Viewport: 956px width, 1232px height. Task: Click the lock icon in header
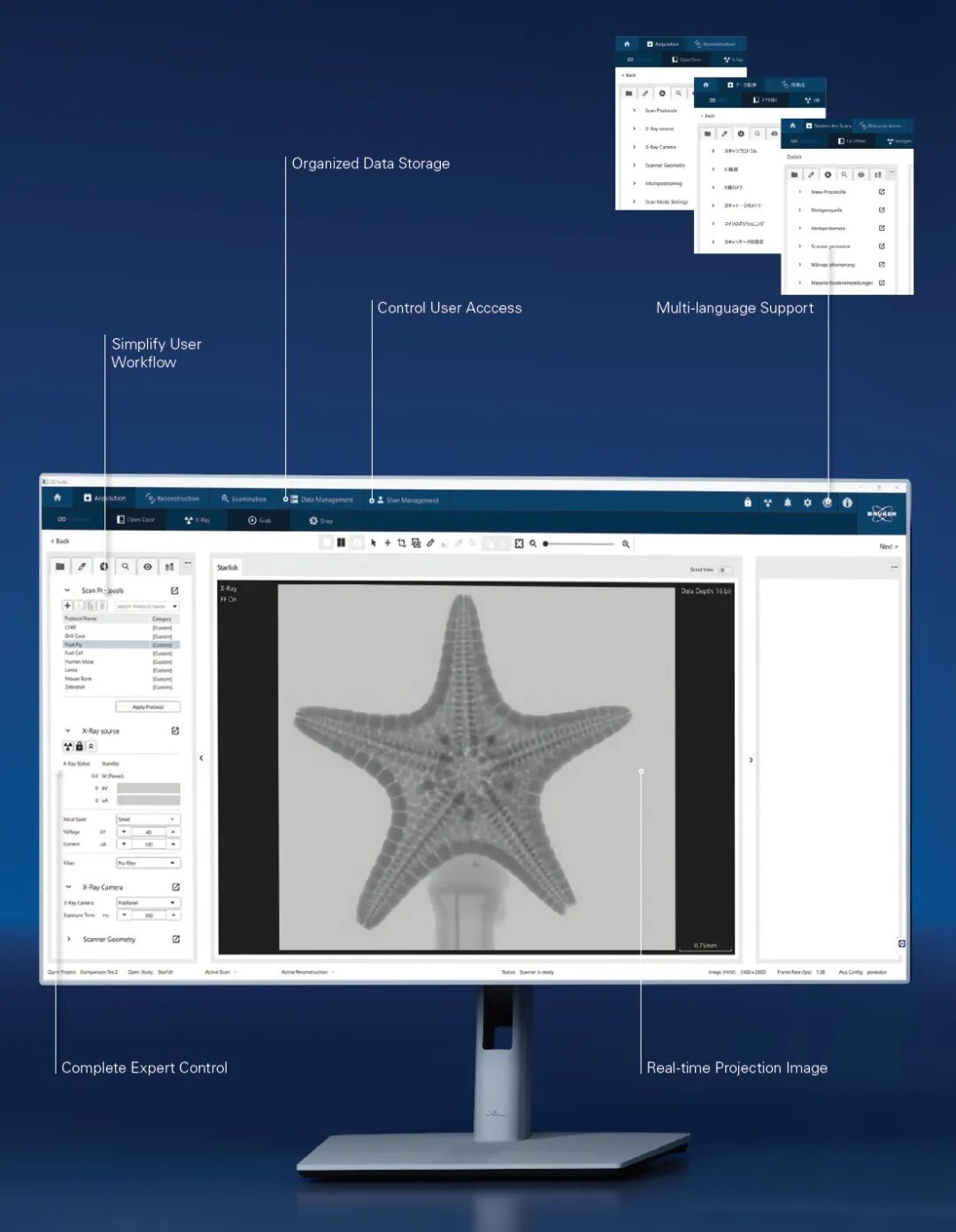pos(748,503)
